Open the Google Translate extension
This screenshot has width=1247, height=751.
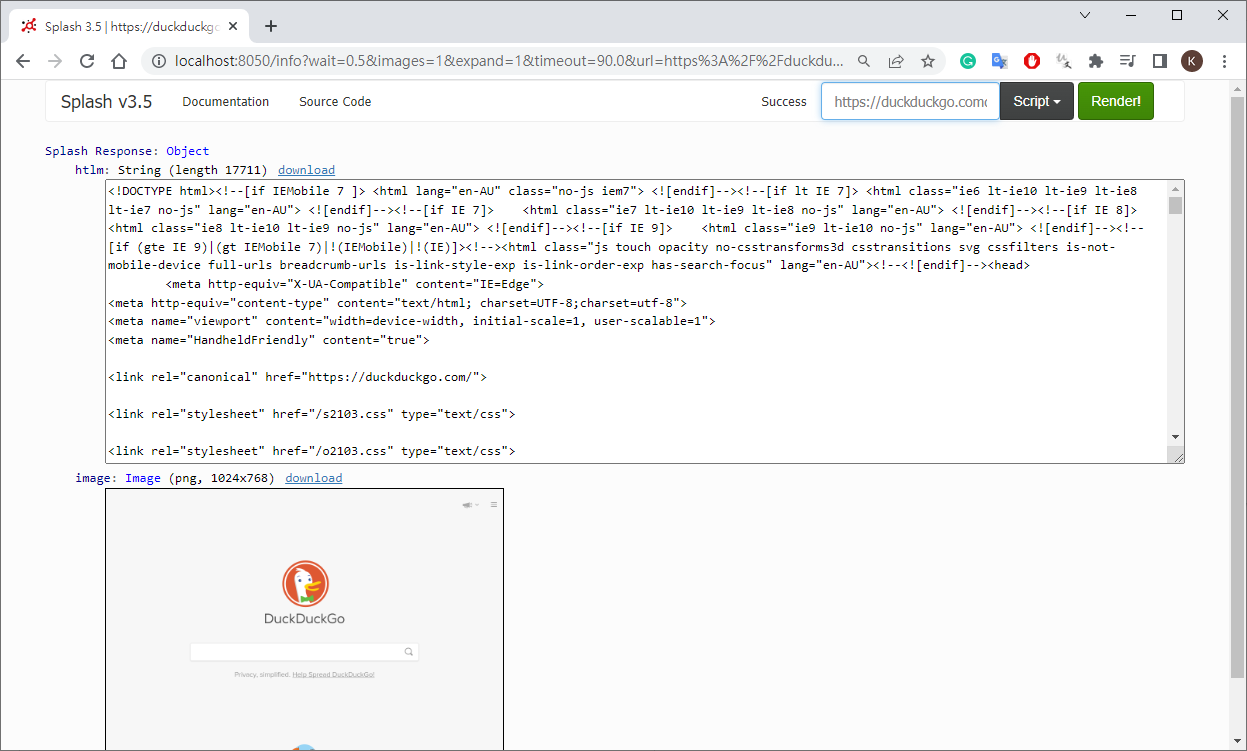[999, 61]
